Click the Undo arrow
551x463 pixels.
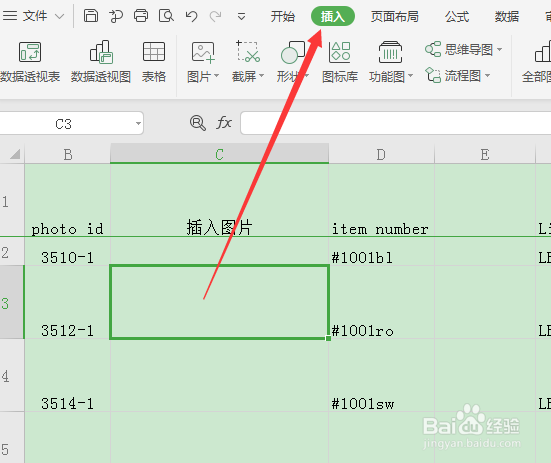pos(192,16)
